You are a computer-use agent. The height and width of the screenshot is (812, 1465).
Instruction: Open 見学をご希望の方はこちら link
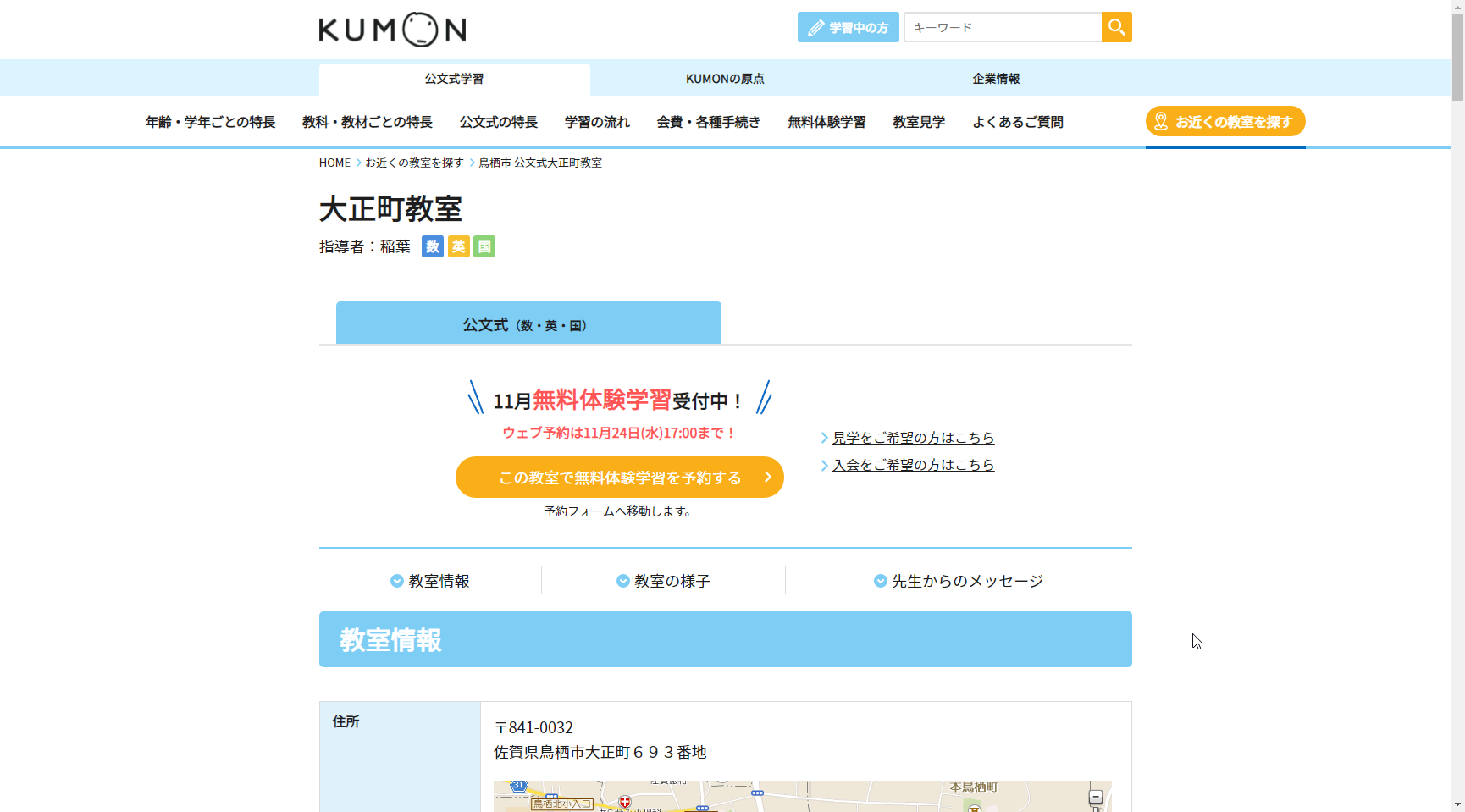pyautogui.click(x=913, y=438)
